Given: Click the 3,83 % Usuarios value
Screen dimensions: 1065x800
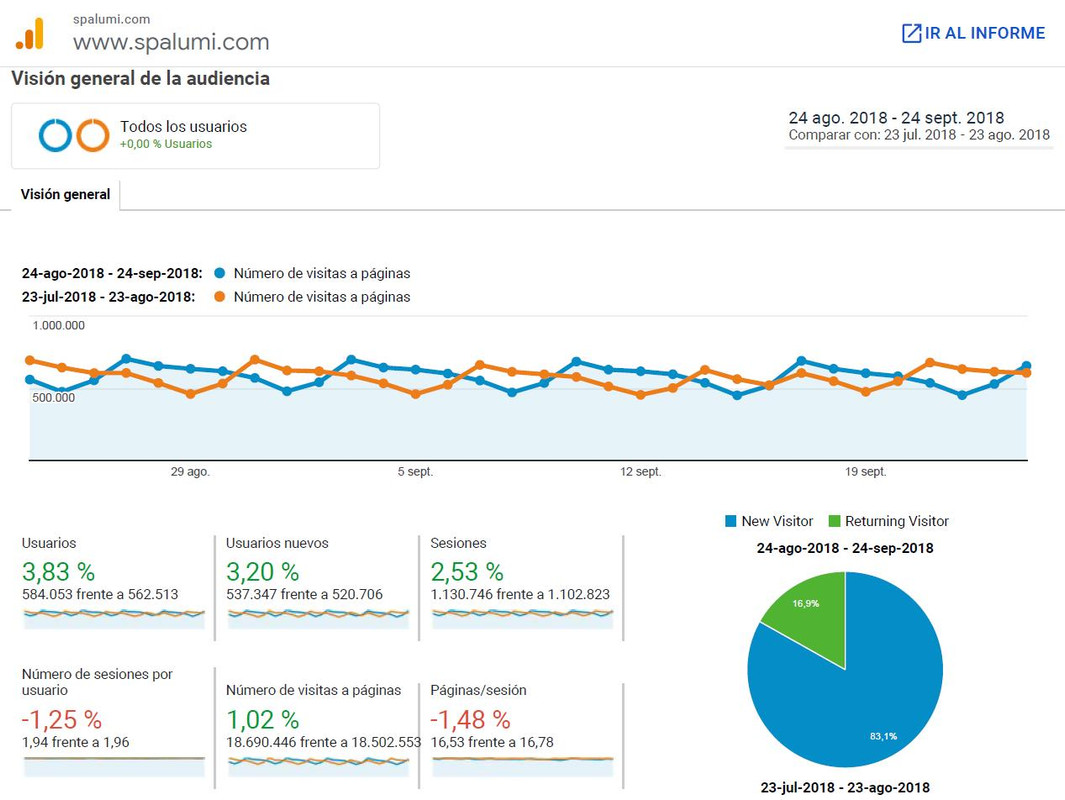Looking at the screenshot, I should [x=58, y=572].
